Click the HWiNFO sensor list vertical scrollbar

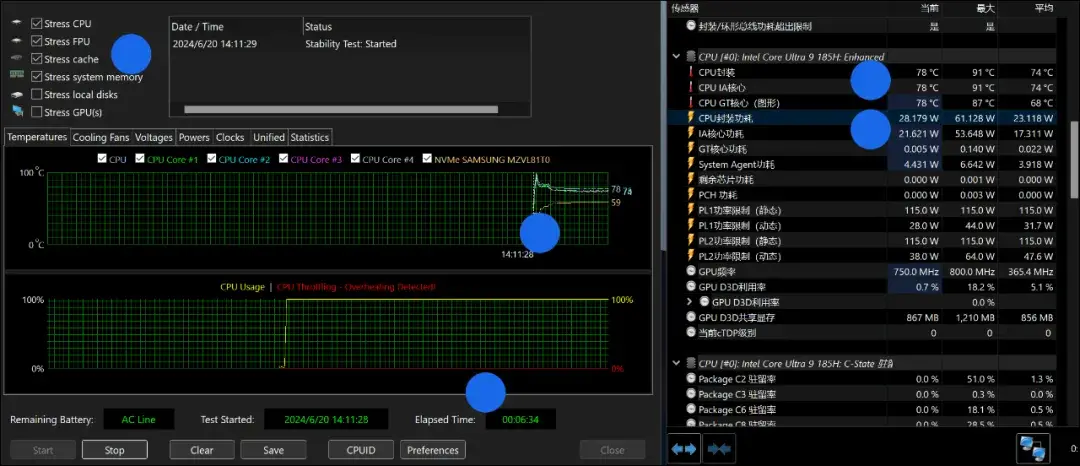[x=1074, y=158]
